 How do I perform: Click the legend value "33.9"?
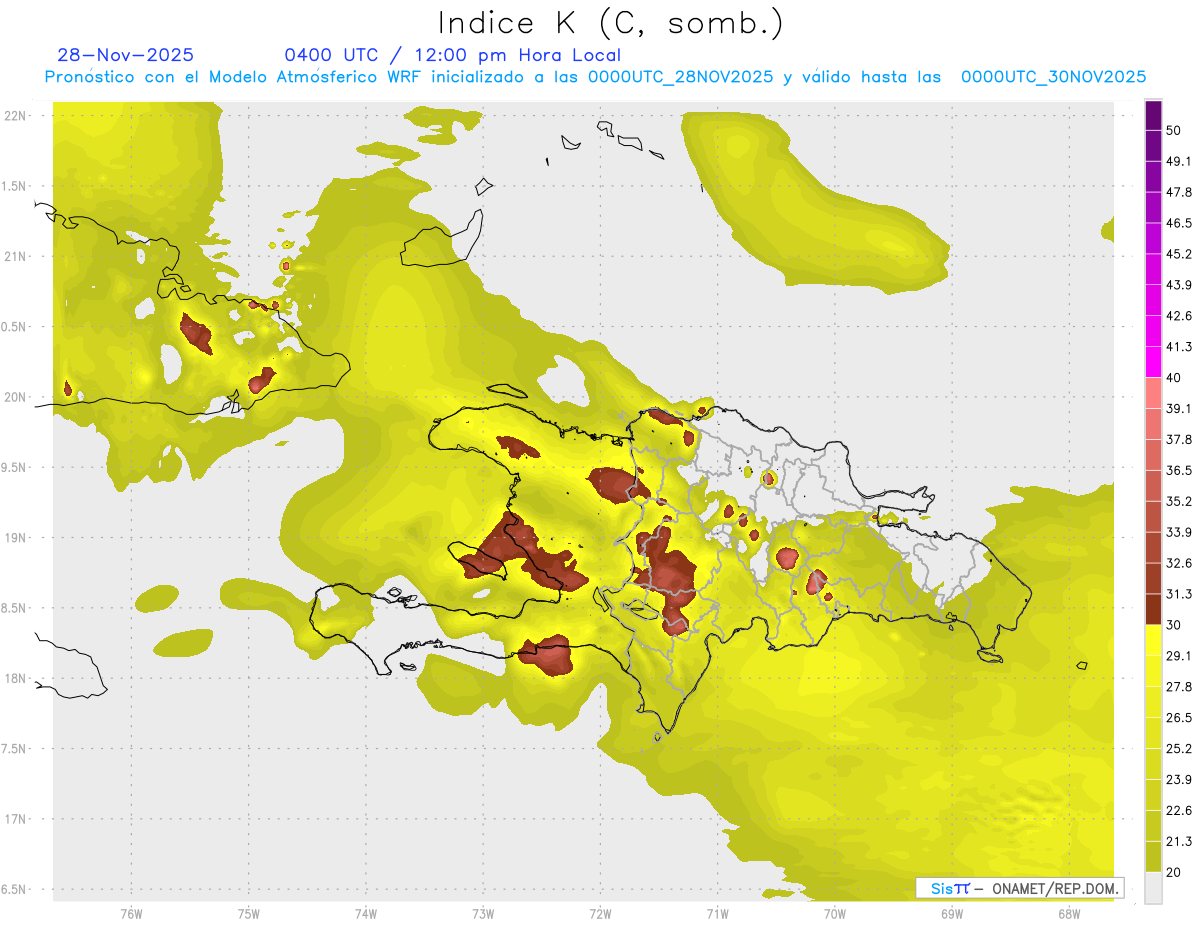(x=1179, y=532)
